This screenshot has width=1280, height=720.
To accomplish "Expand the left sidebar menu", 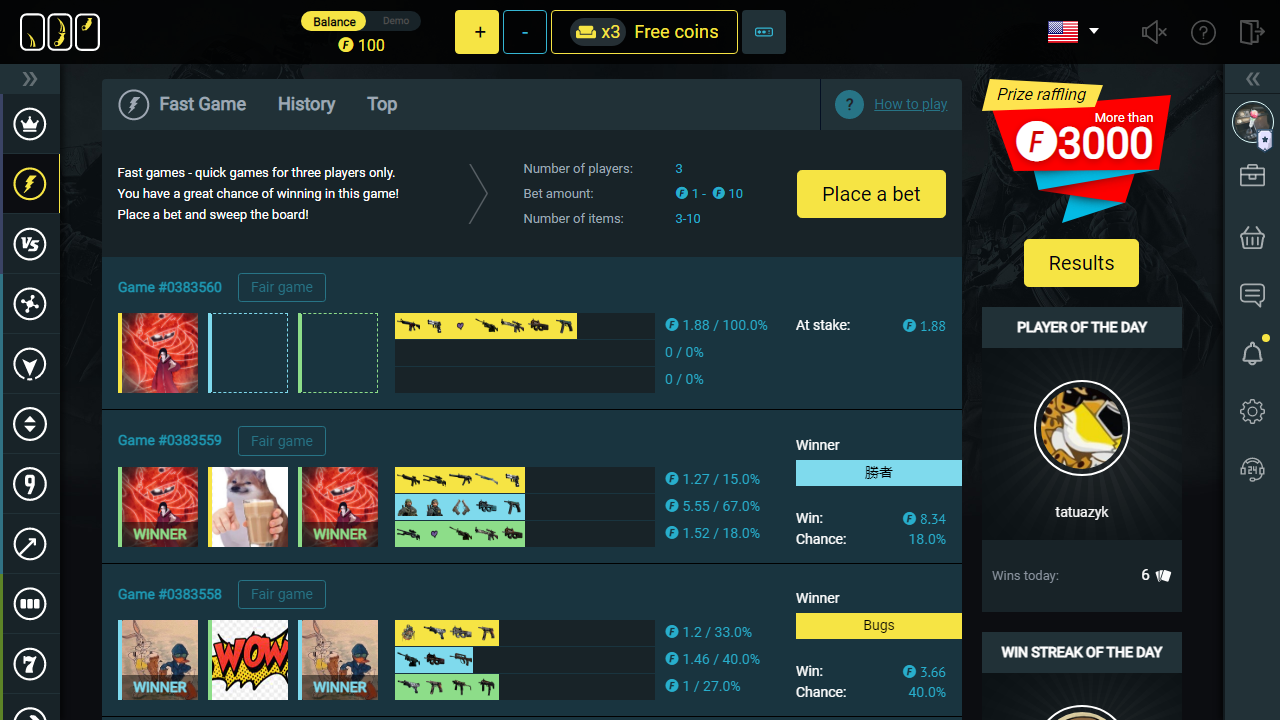I will pos(30,79).
